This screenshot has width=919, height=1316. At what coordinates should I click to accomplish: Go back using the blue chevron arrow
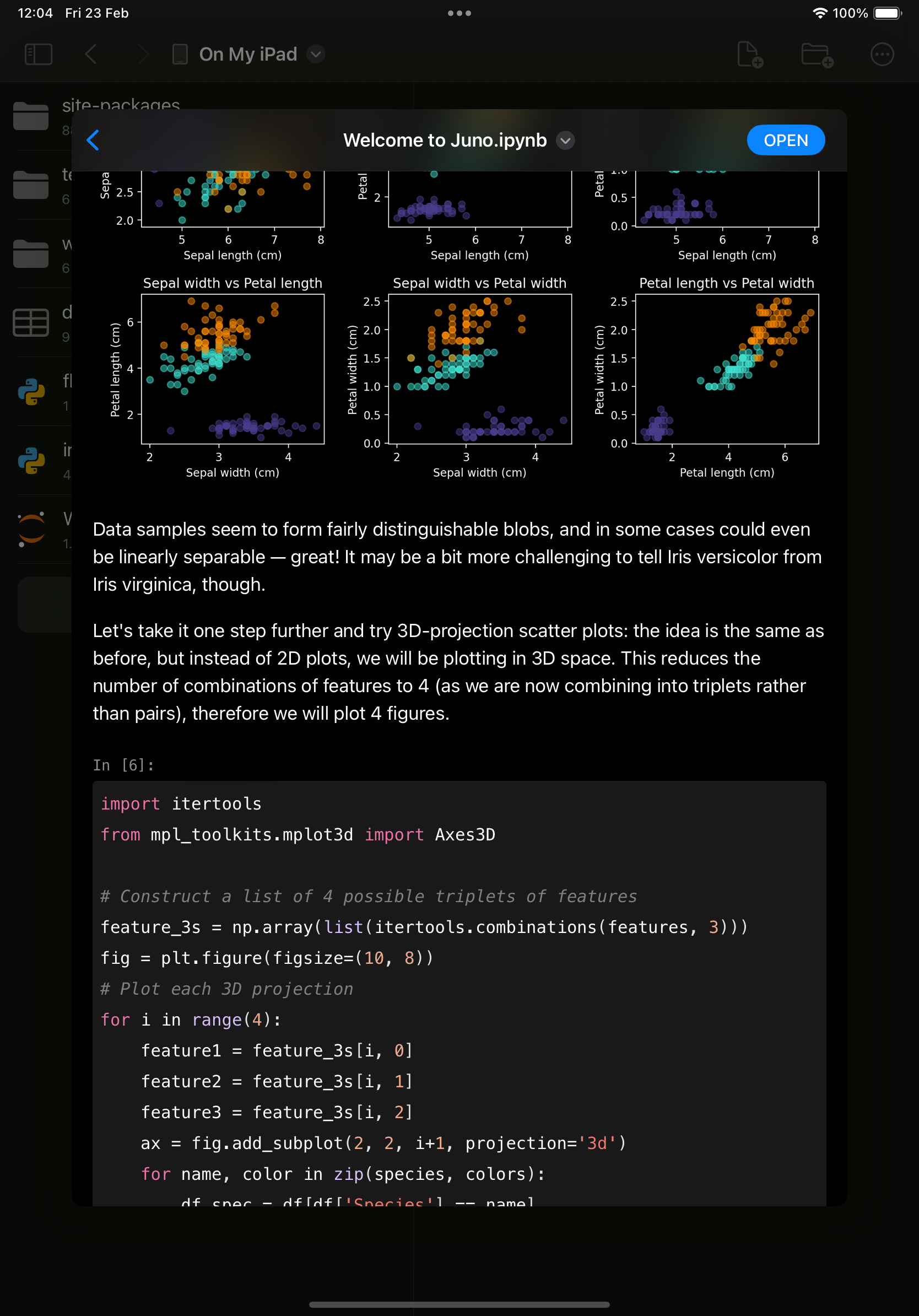point(93,141)
